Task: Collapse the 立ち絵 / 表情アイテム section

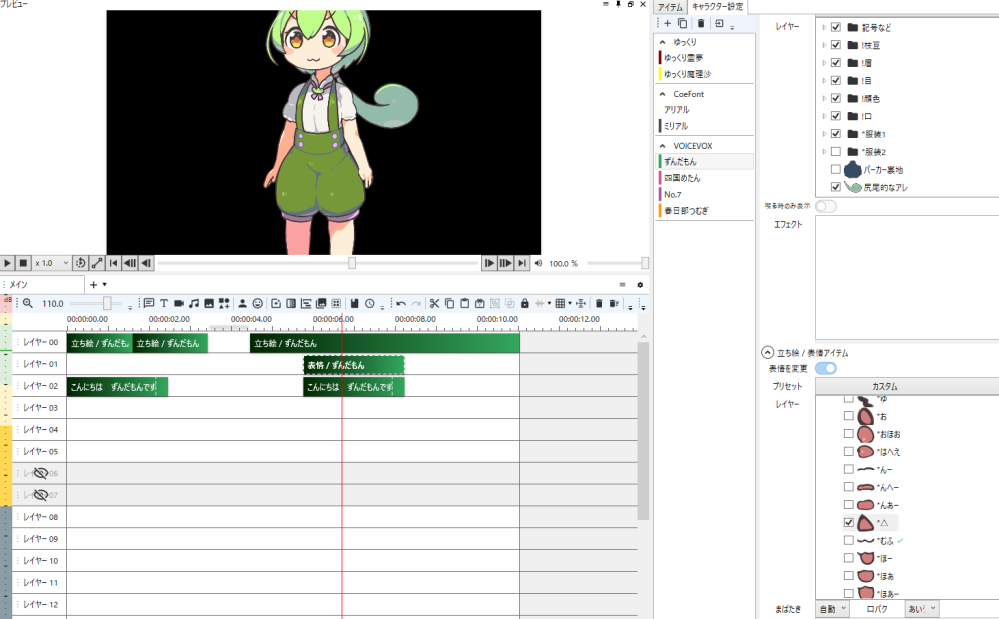Action: point(768,353)
